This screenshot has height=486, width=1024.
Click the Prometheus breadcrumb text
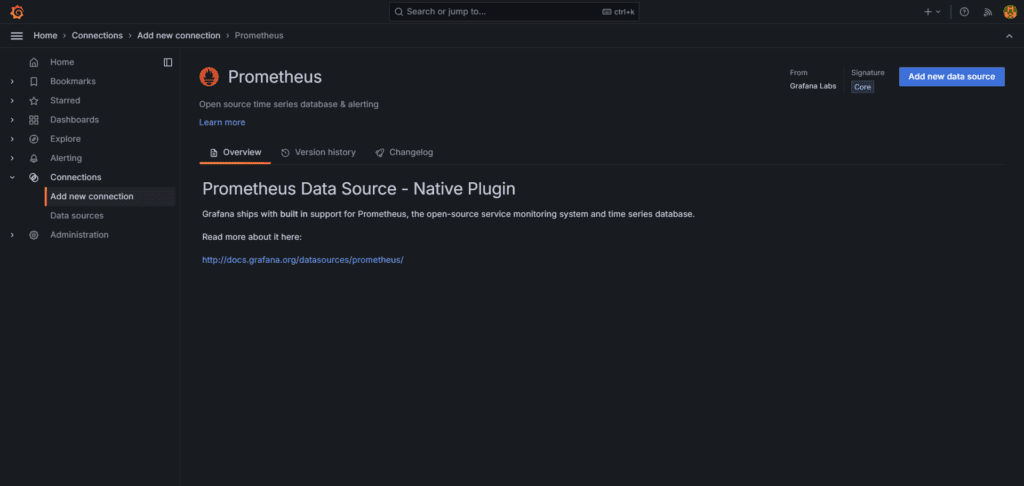coord(259,35)
